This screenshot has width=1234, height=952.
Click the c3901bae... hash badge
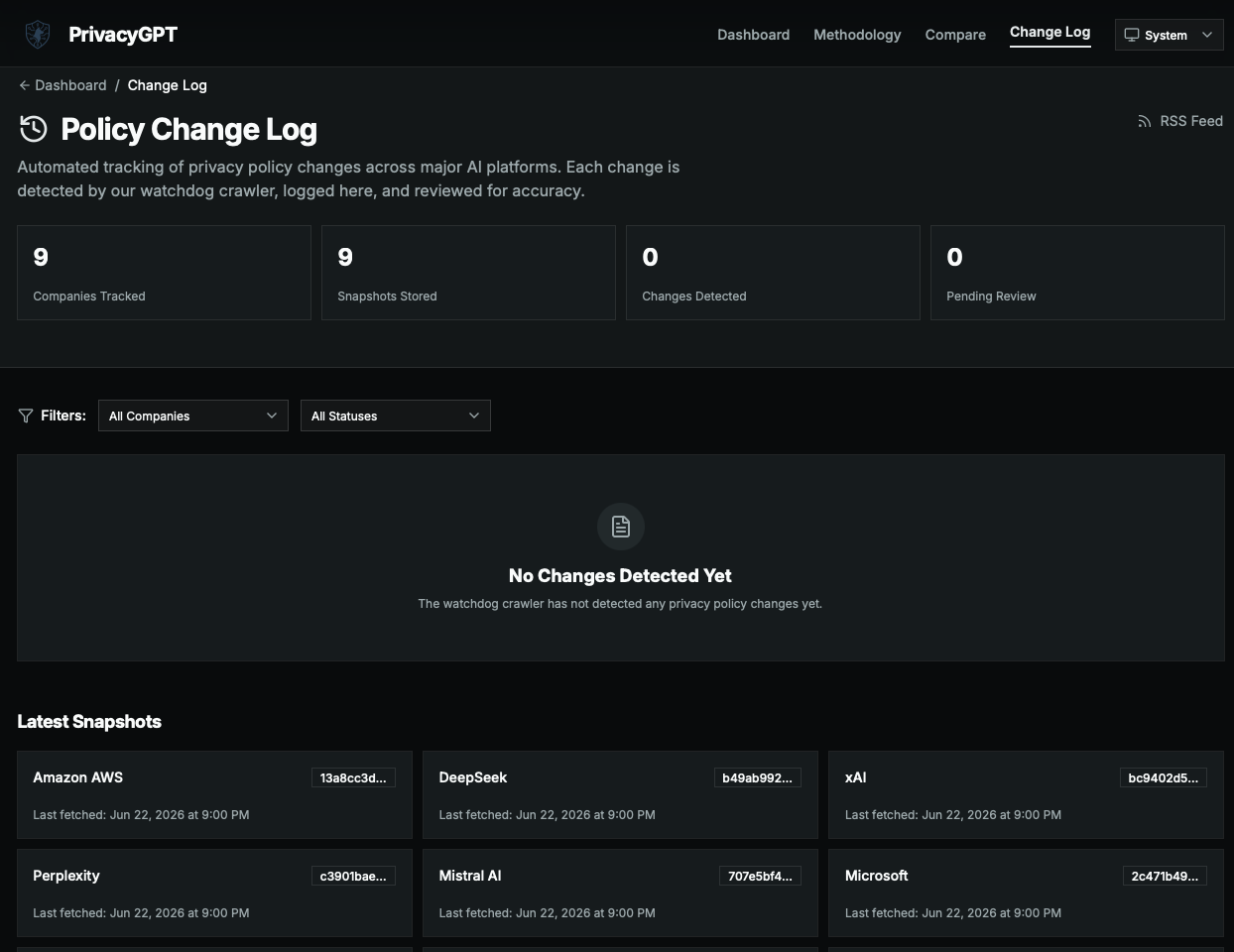pos(353,877)
